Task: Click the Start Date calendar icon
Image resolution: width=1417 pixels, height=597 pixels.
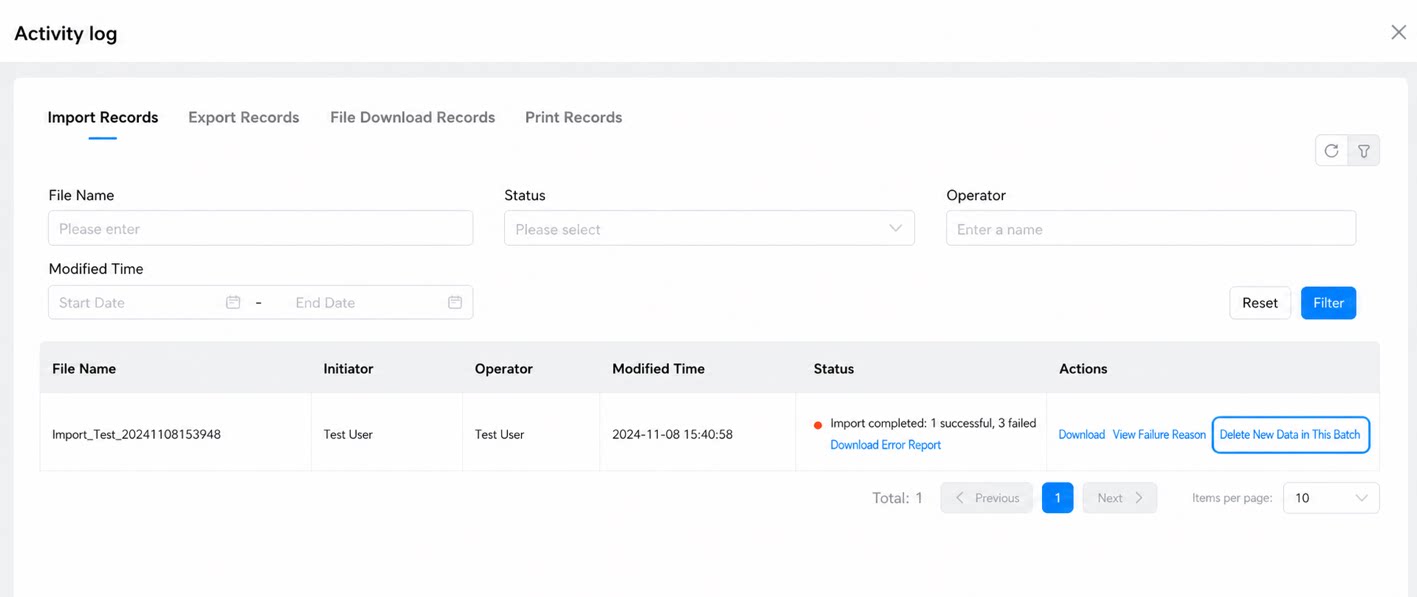Action: 233,302
